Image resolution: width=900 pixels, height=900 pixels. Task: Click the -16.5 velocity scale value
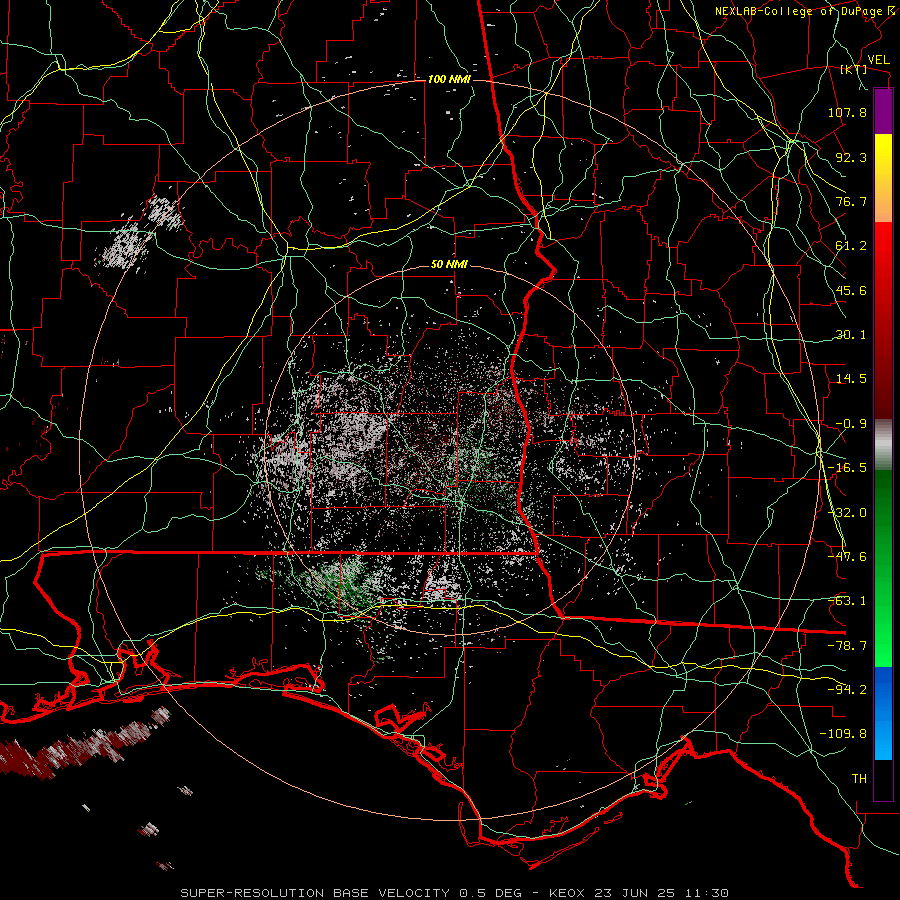847,468
